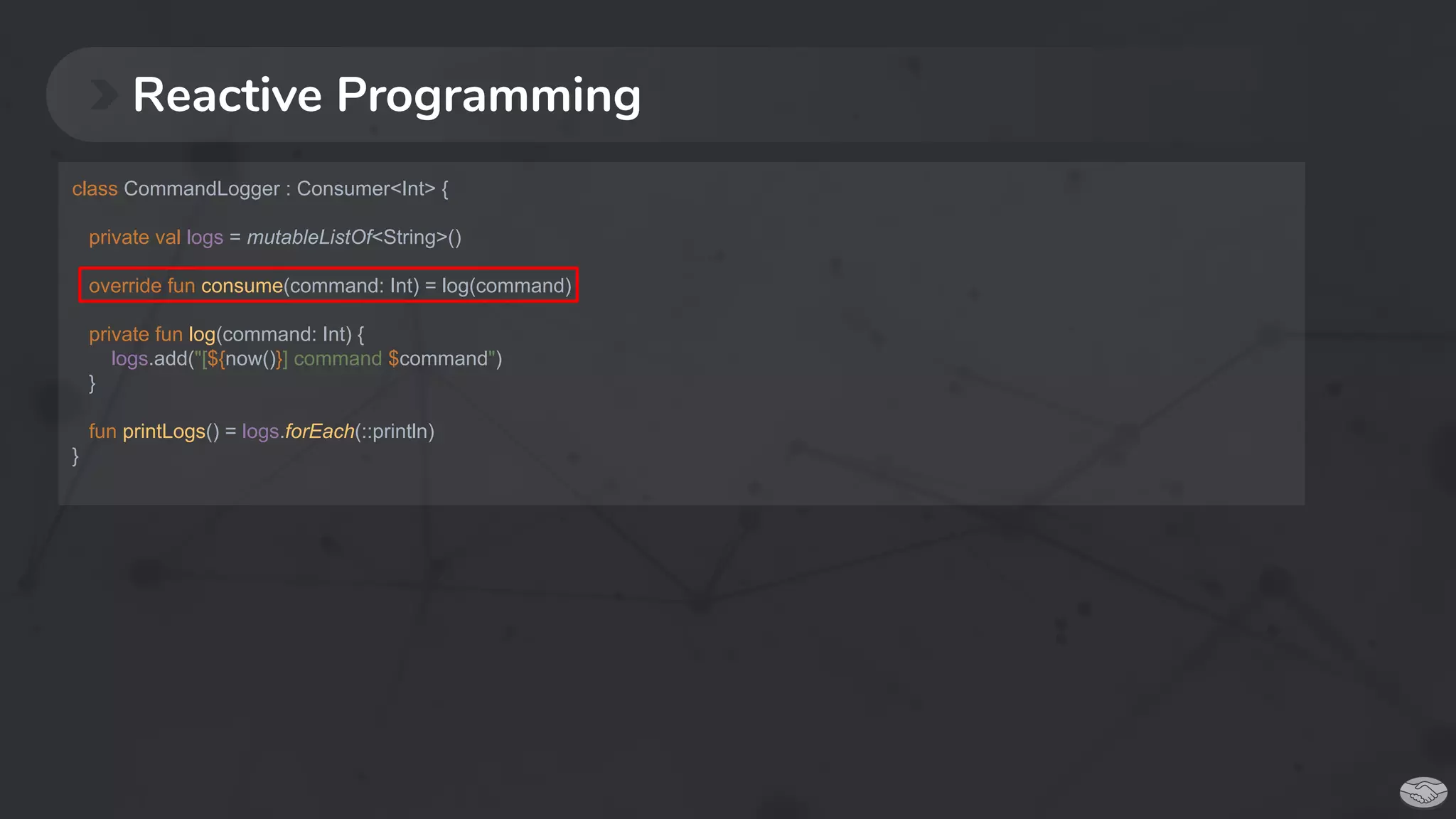Click the "logs.add(" statement line
1456x819 pixels.
(x=306, y=358)
